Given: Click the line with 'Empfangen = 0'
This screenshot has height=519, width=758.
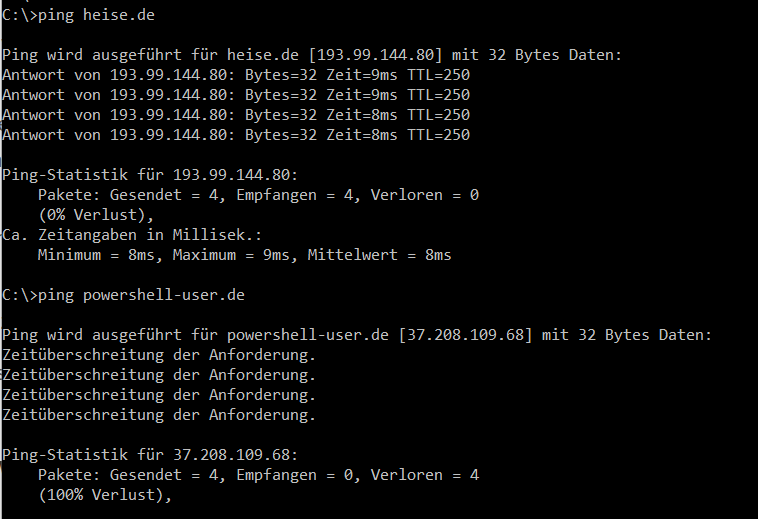Looking at the screenshot, I should click(258, 475).
